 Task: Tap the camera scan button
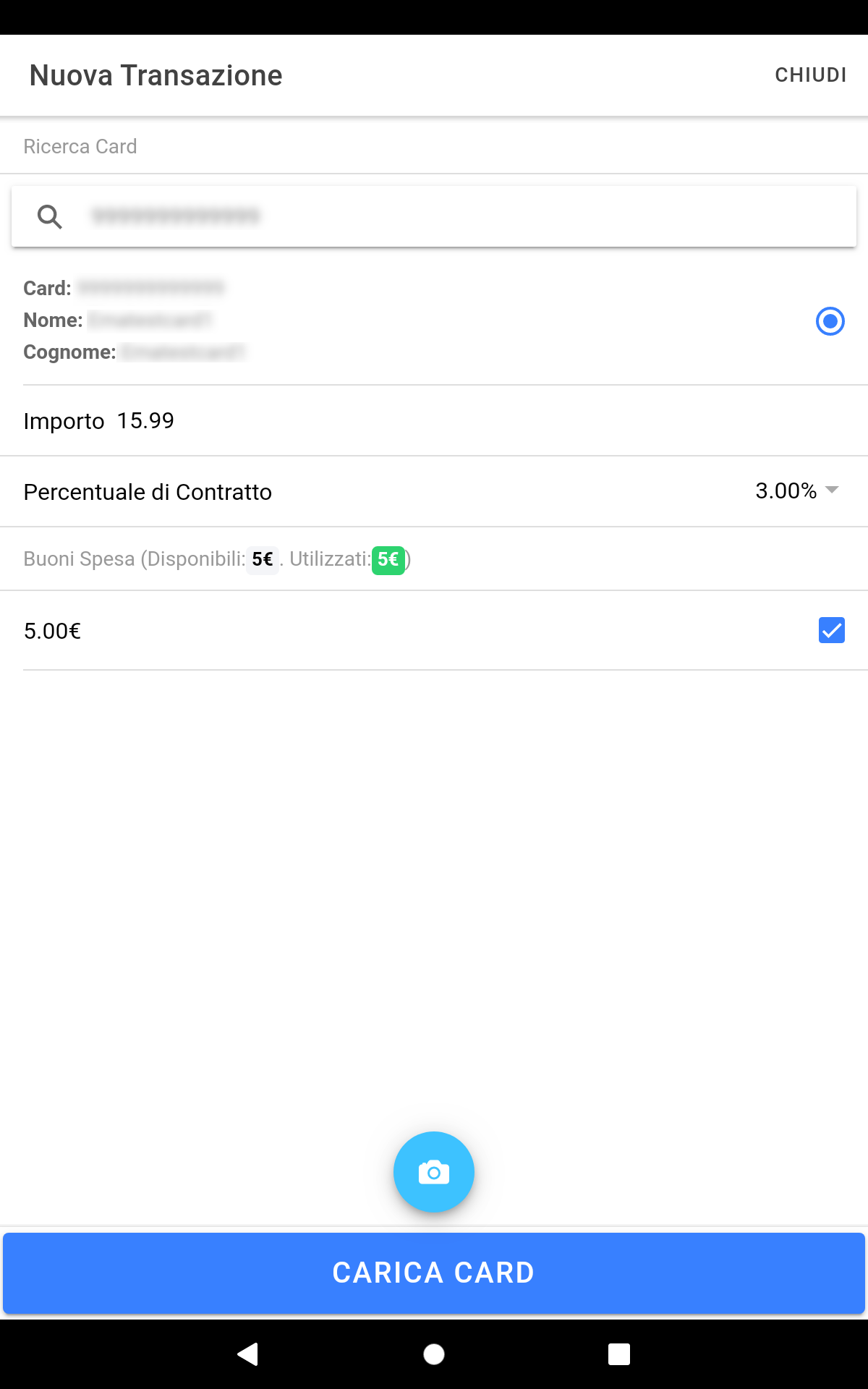[434, 1172]
